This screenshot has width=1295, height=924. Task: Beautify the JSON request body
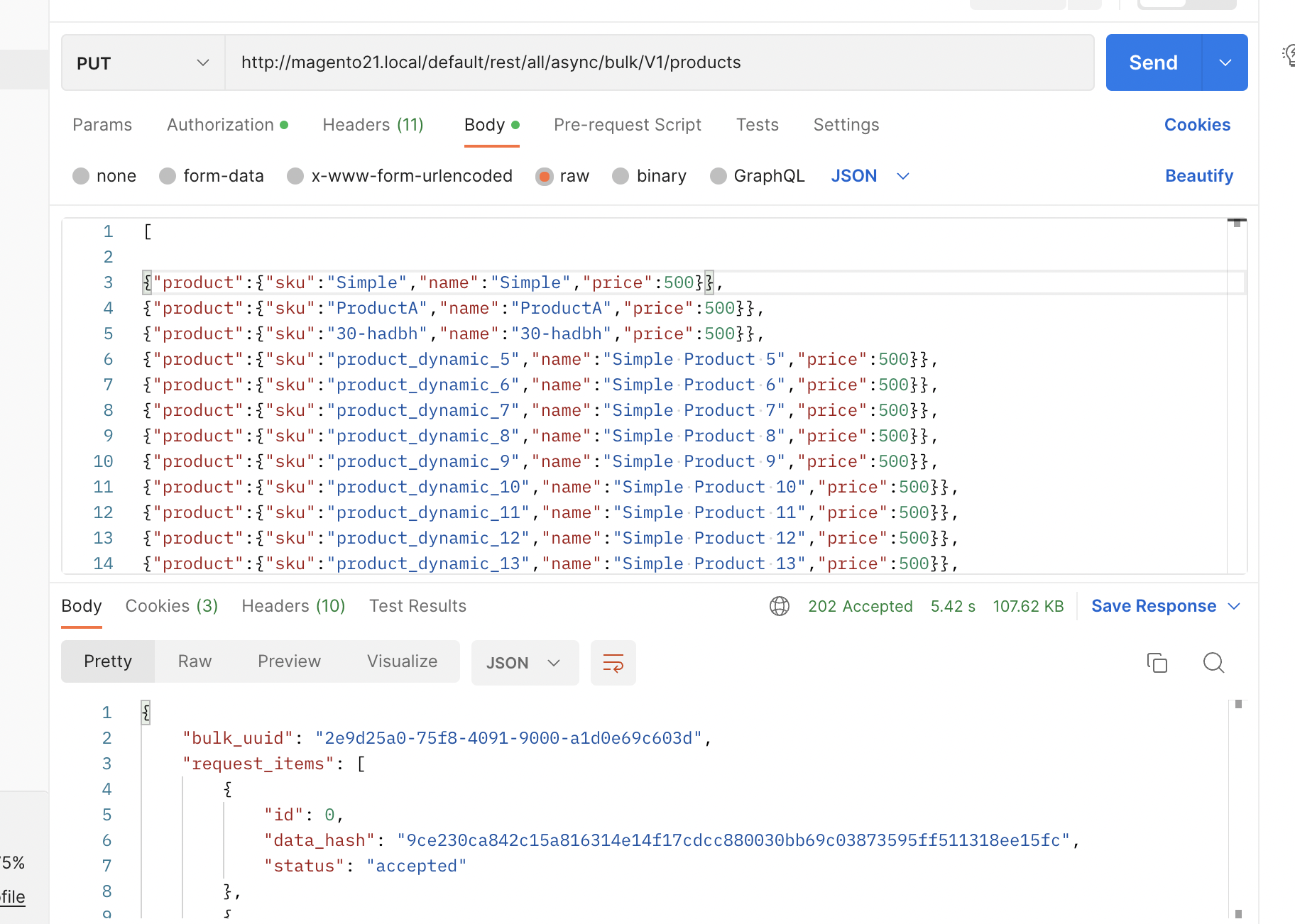click(x=1199, y=176)
